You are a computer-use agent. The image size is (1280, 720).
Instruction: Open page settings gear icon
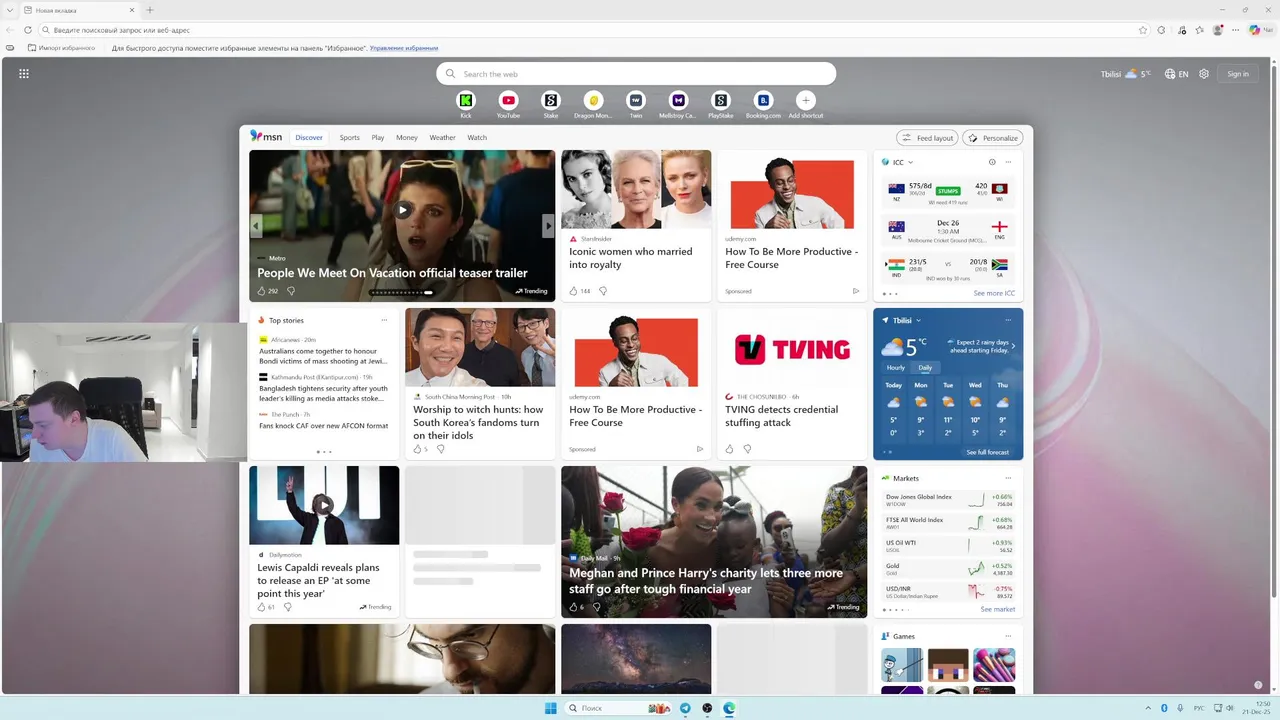pyautogui.click(x=1204, y=74)
